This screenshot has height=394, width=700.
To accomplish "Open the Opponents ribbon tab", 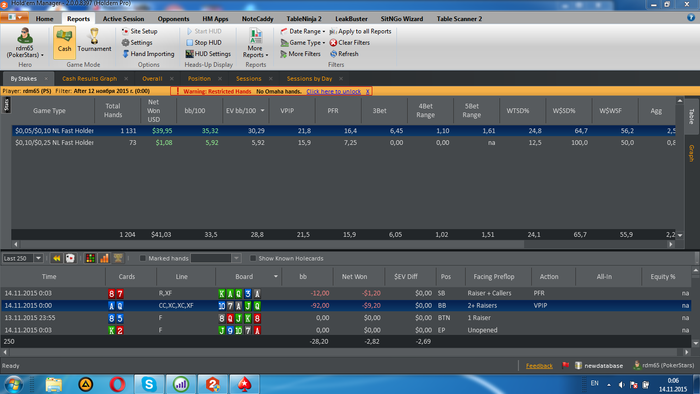I will [173, 19].
